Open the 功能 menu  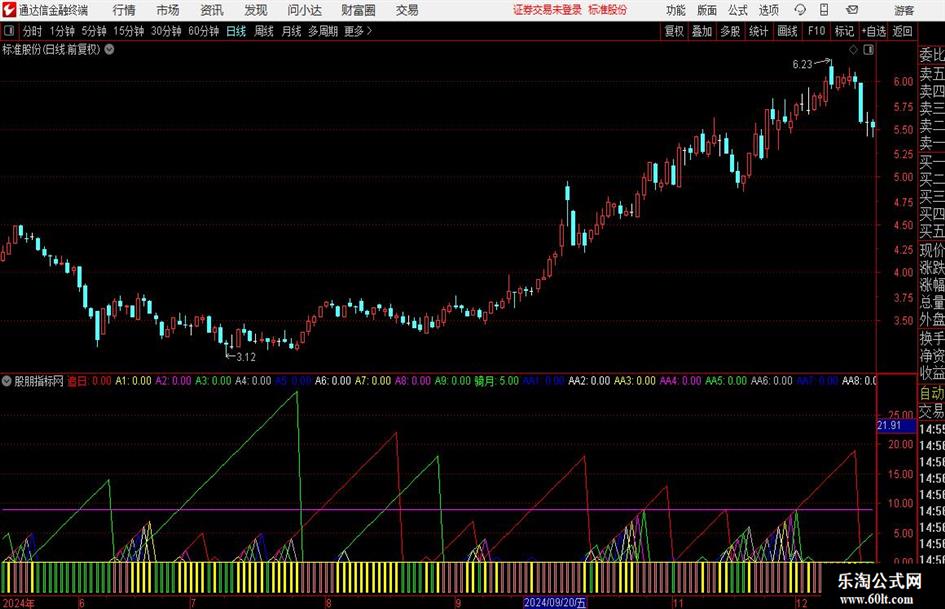click(x=676, y=10)
